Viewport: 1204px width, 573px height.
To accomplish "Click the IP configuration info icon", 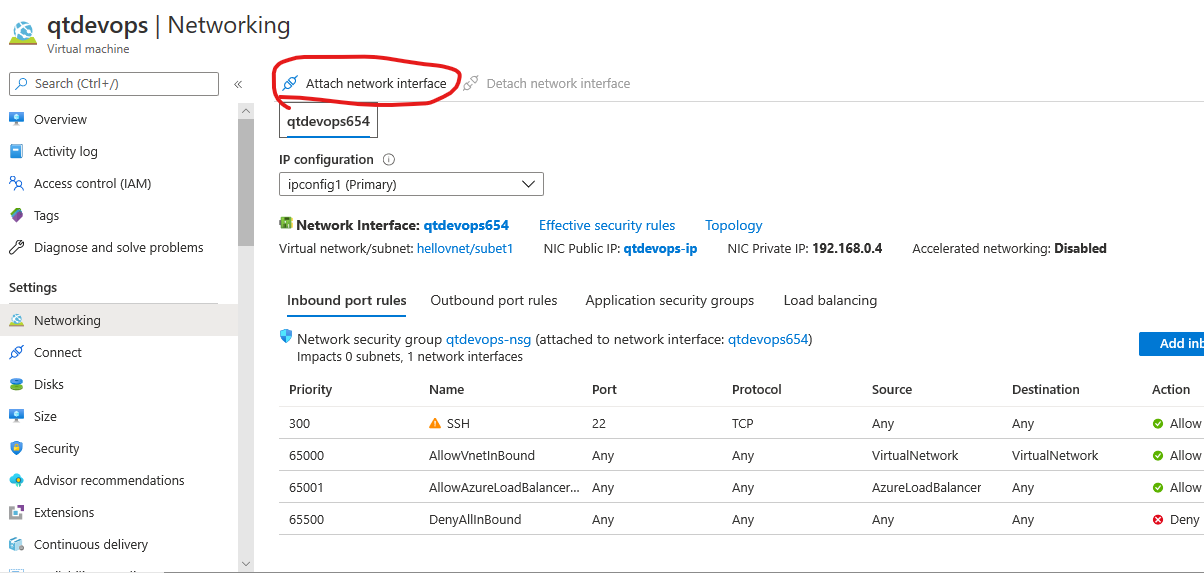I will click(389, 159).
